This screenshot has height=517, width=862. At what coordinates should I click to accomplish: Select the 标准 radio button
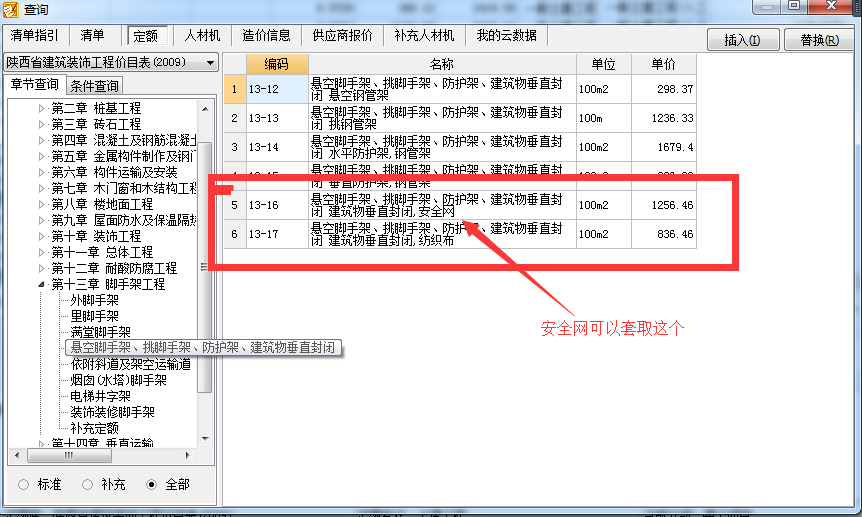pyautogui.click(x=24, y=485)
